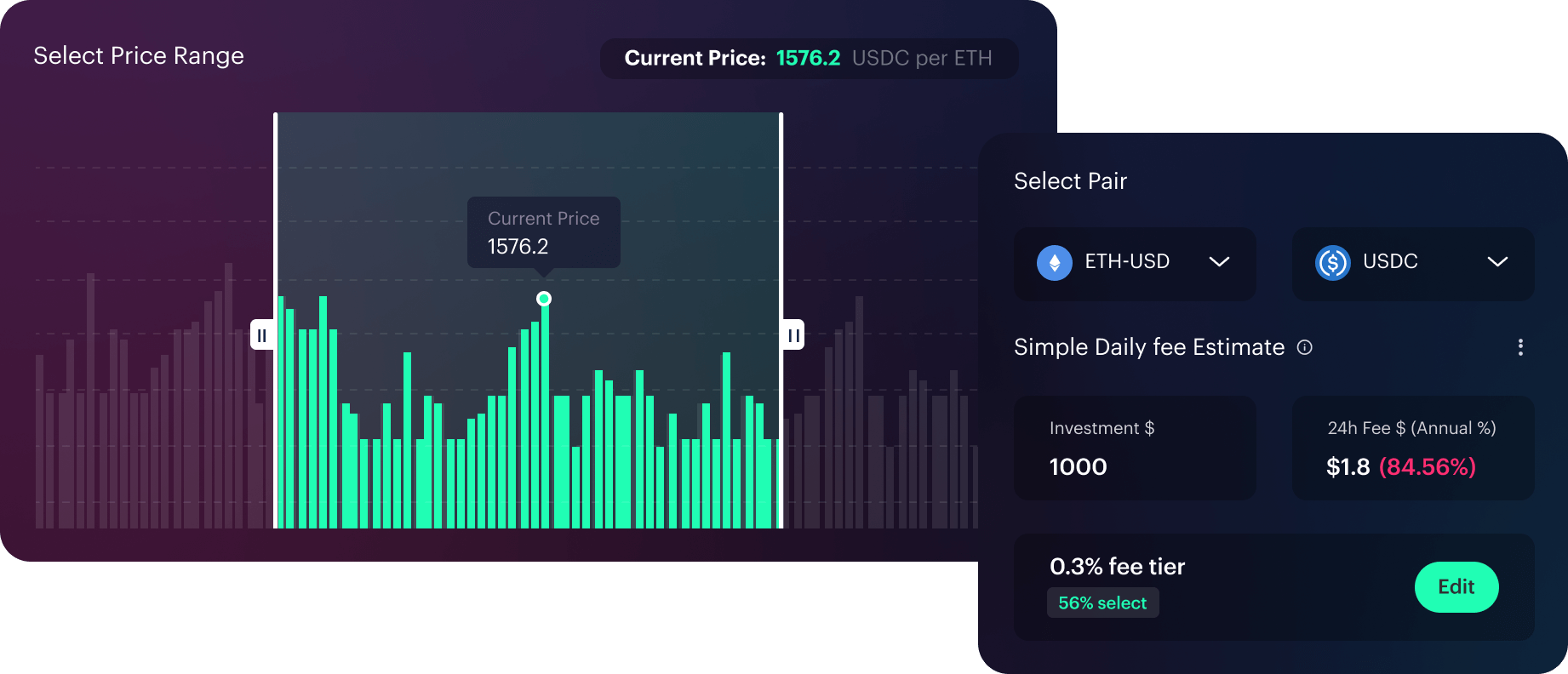Grab the left range handle
Image resolution: width=1568 pixels, height=674 pixels.
[x=262, y=335]
